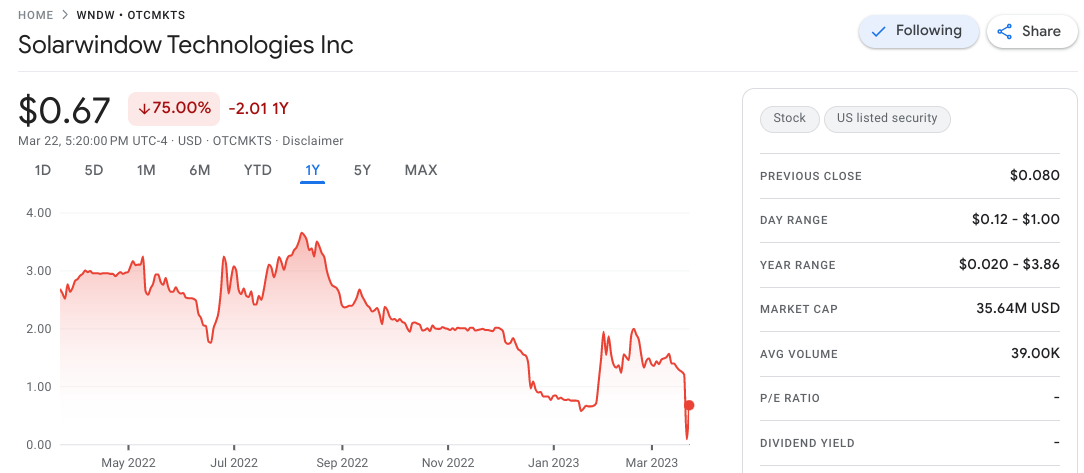The image size is (1084, 473).
Task: Go to the HOME breadcrumb link
Action: [36, 15]
